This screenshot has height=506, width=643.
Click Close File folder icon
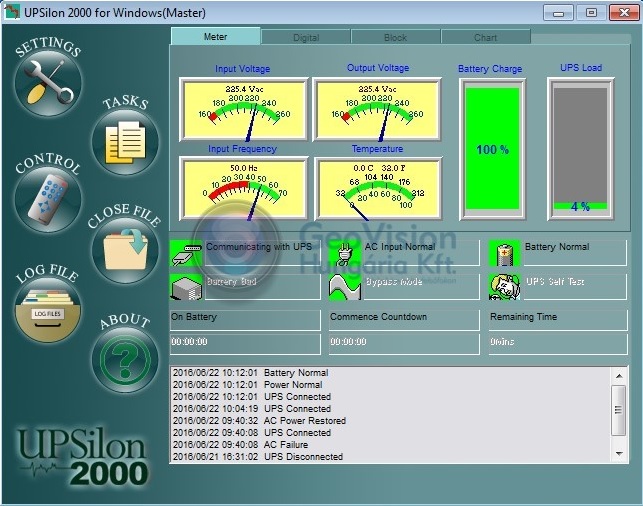tap(125, 249)
